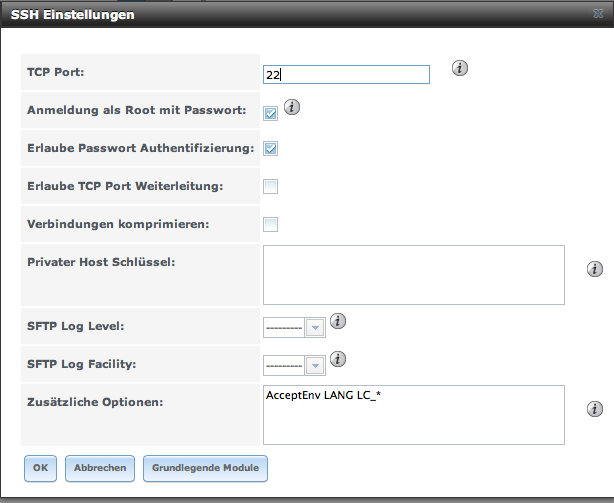
Task: Focus the TCP Port input field
Action: 346,75
